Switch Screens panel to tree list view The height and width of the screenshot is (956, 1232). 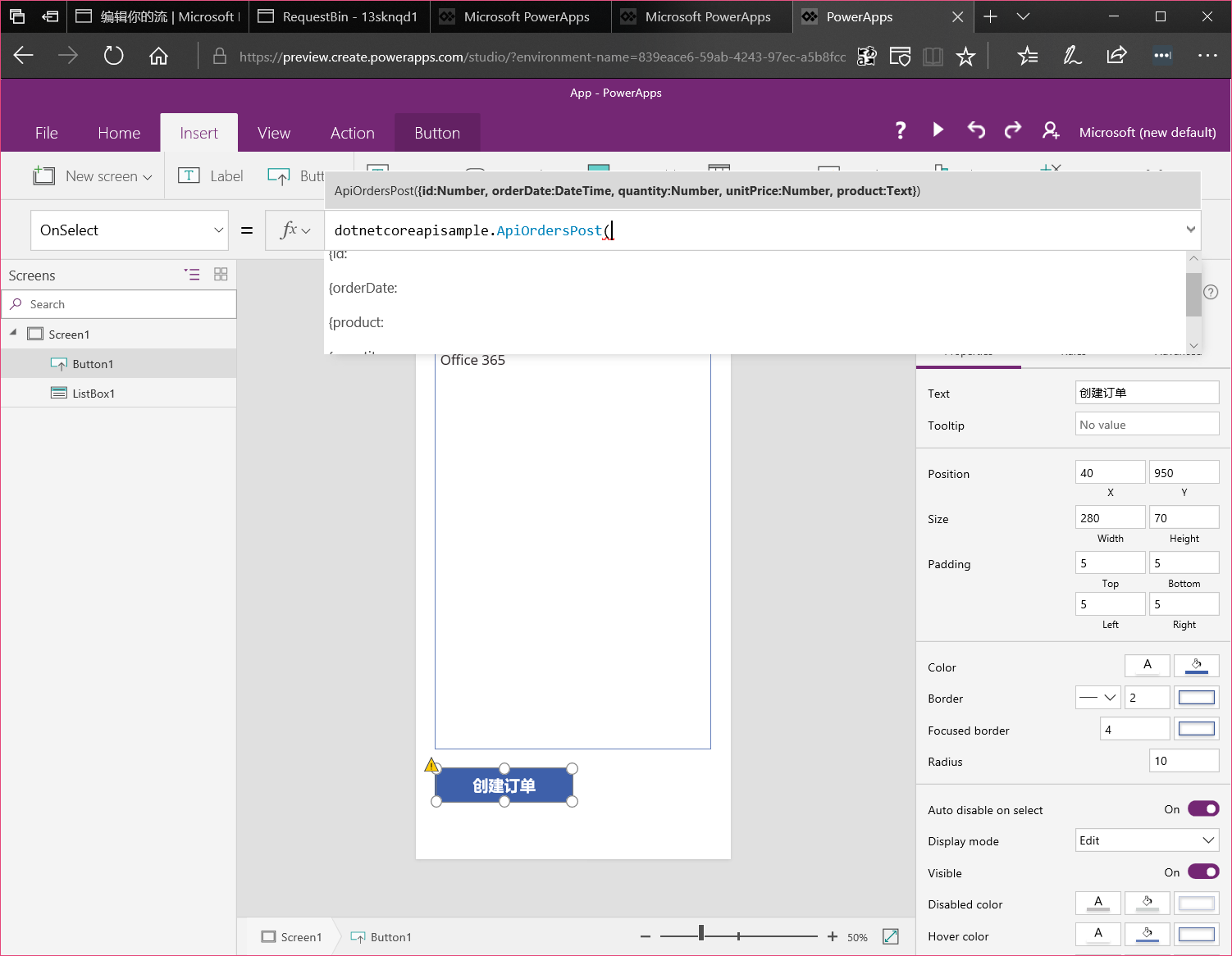(192, 275)
